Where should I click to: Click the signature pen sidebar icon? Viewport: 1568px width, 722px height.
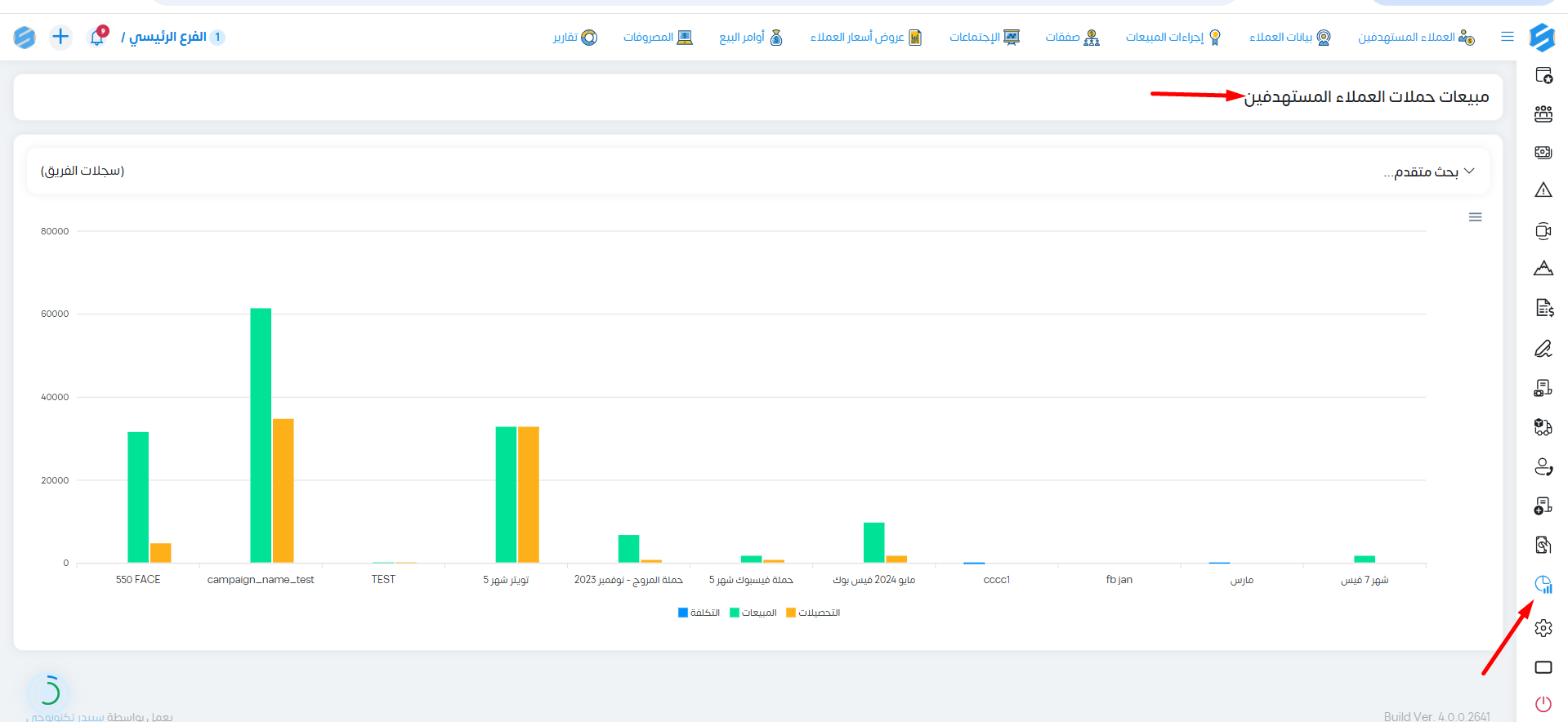[1543, 349]
